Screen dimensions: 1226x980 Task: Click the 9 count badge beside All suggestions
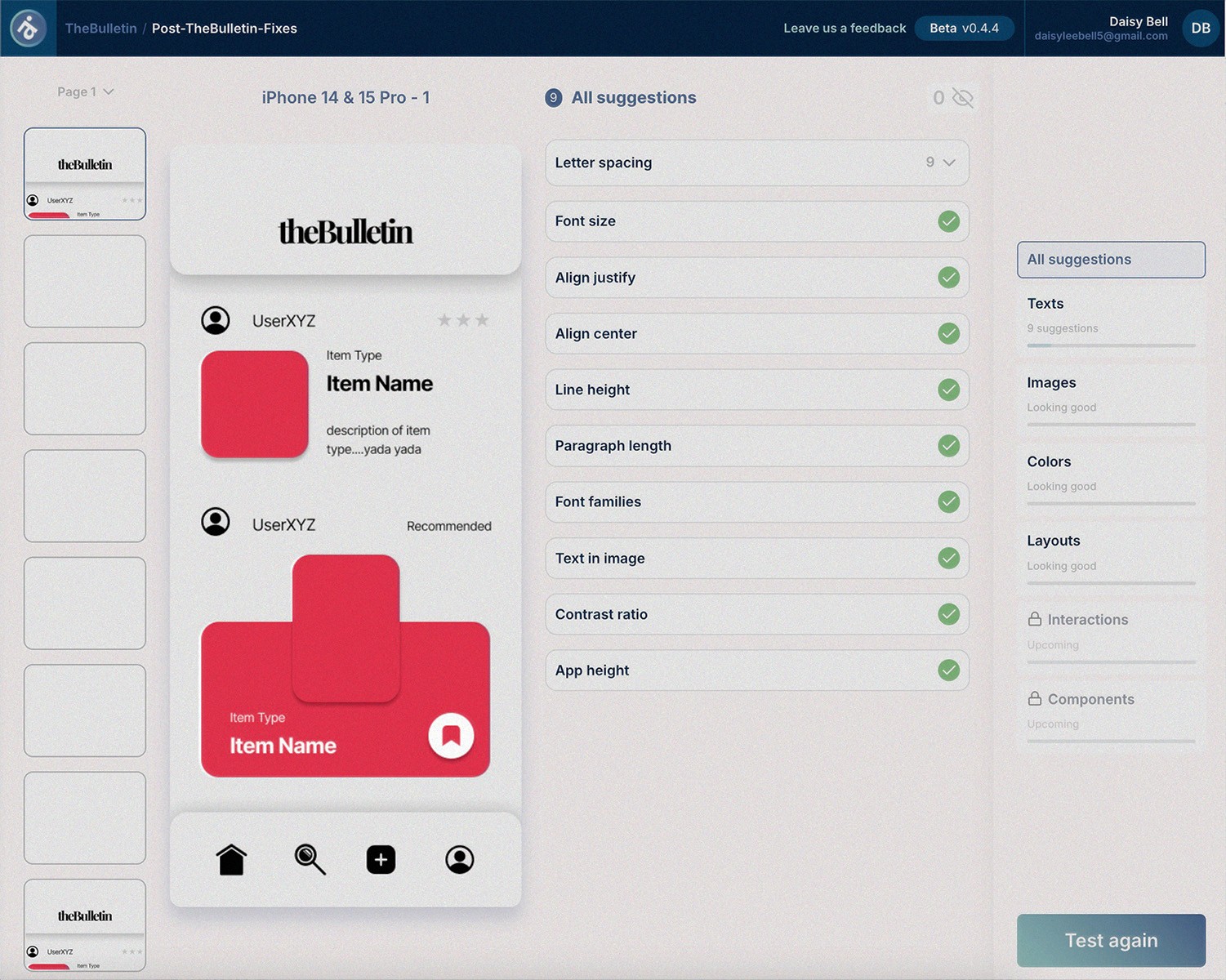pos(554,98)
